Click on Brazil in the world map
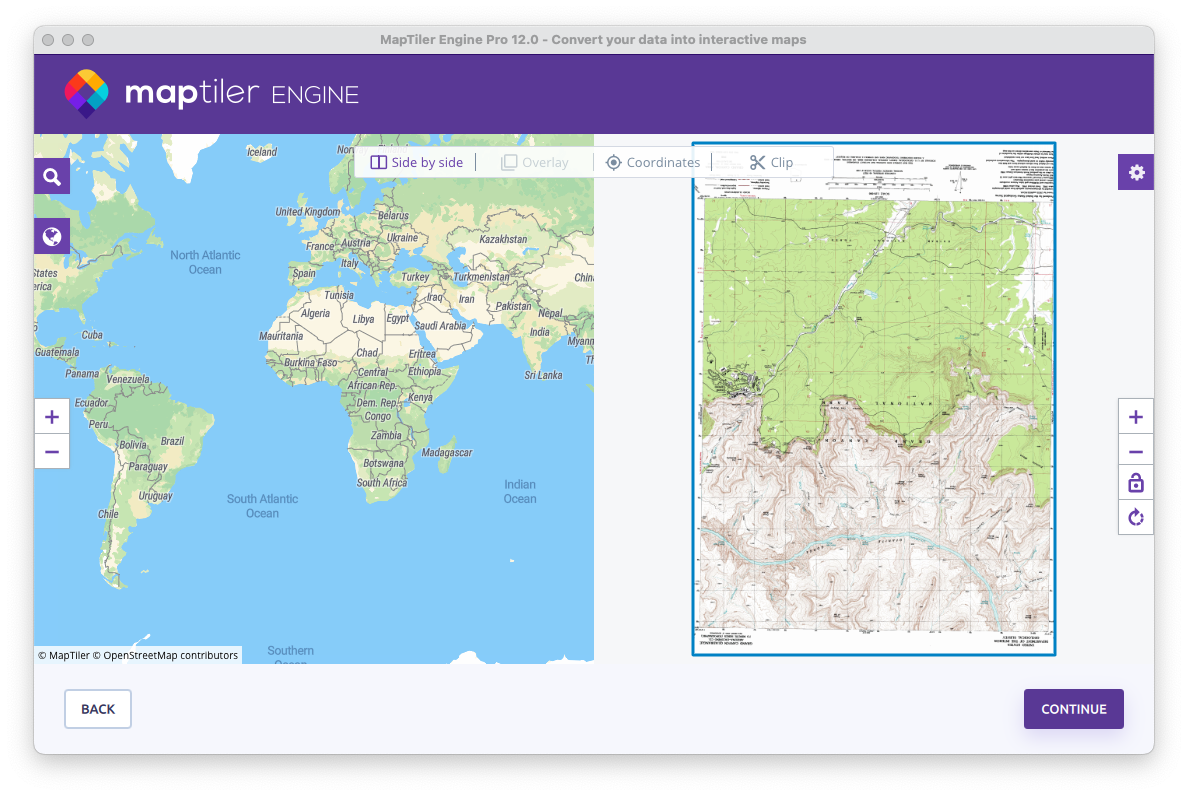 pos(172,441)
